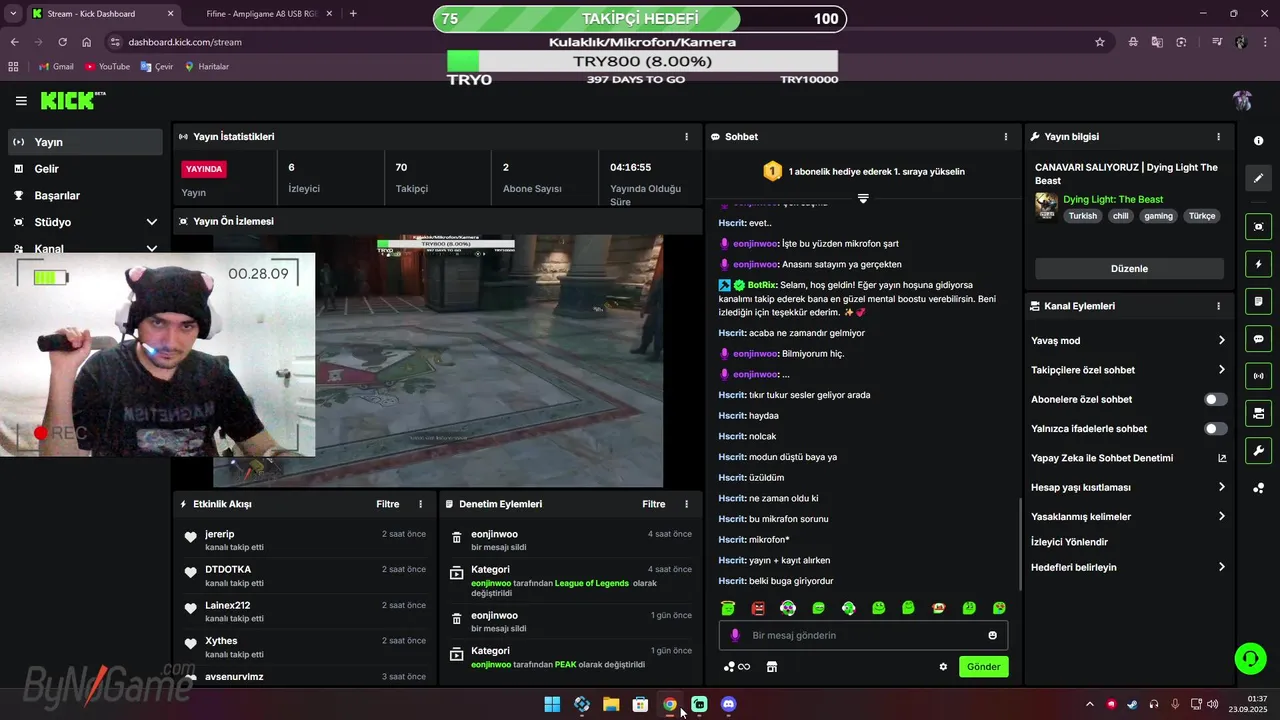Viewport: 1280px width, 720px height.
Task: Bookmark this page with the star icon
Action: point(1100,42)
